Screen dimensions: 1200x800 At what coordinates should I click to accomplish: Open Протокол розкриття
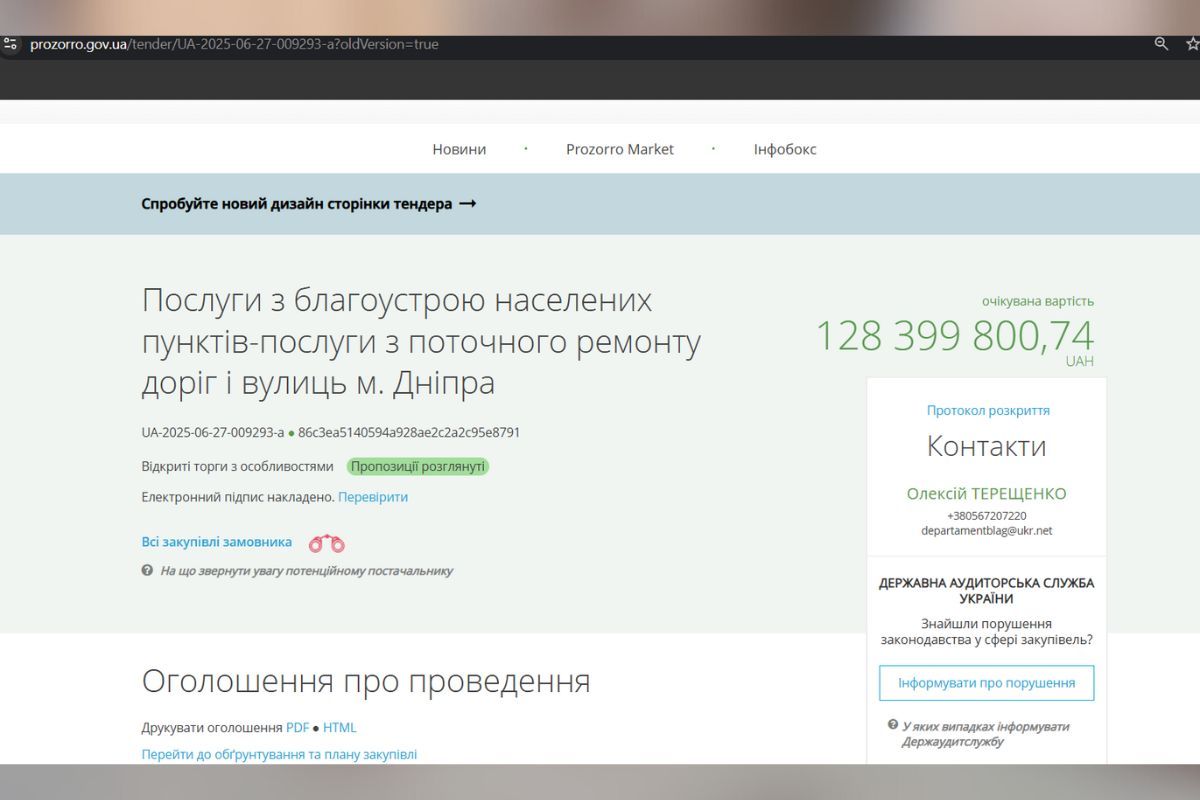tap(986, 410)
